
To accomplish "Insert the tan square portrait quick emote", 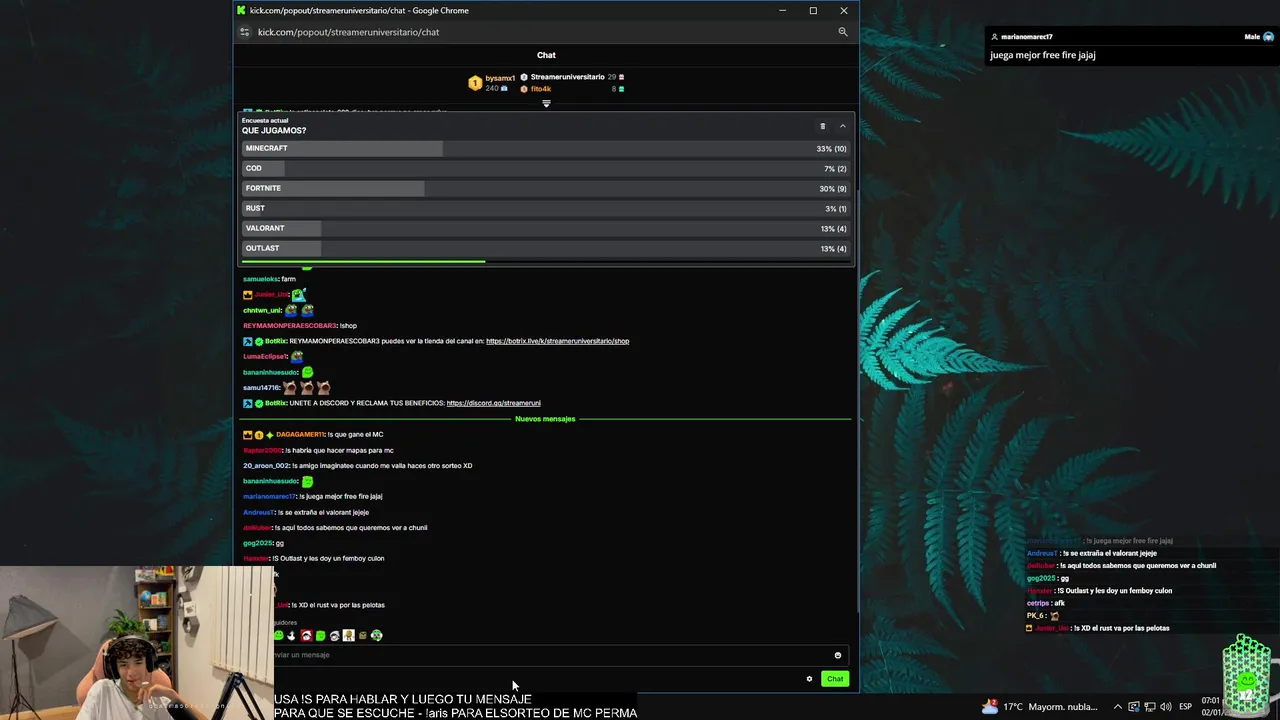I will (x=348, y=635).
